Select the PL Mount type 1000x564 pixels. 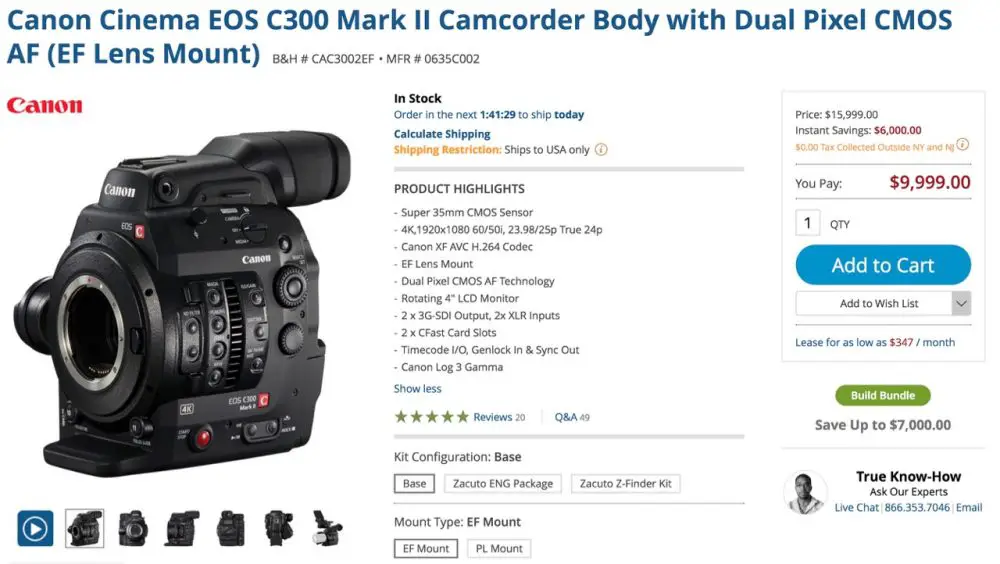499,549
